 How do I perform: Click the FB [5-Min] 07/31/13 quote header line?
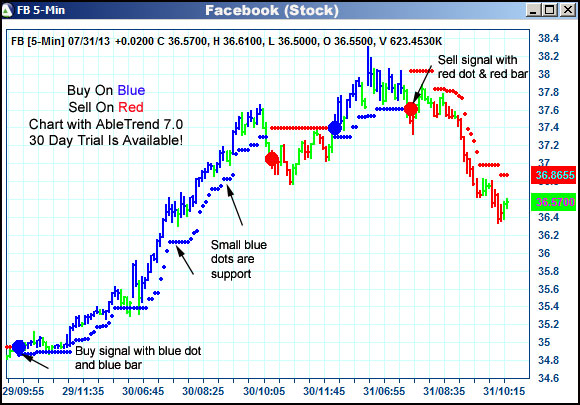[226, 41]
